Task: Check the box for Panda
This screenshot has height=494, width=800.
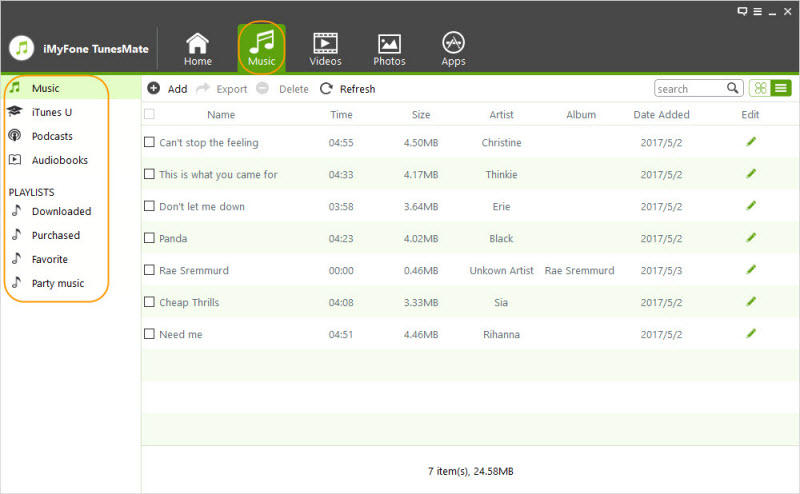Action: coord(149,238)
